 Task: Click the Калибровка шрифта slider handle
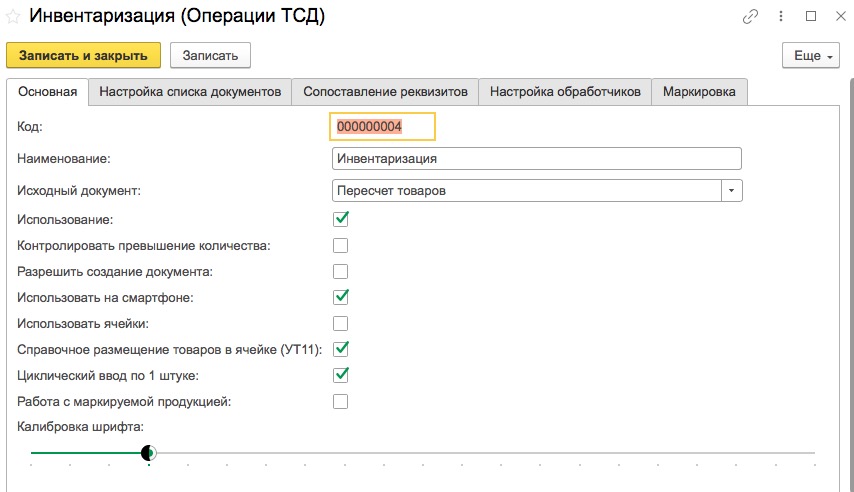point(148,453)
